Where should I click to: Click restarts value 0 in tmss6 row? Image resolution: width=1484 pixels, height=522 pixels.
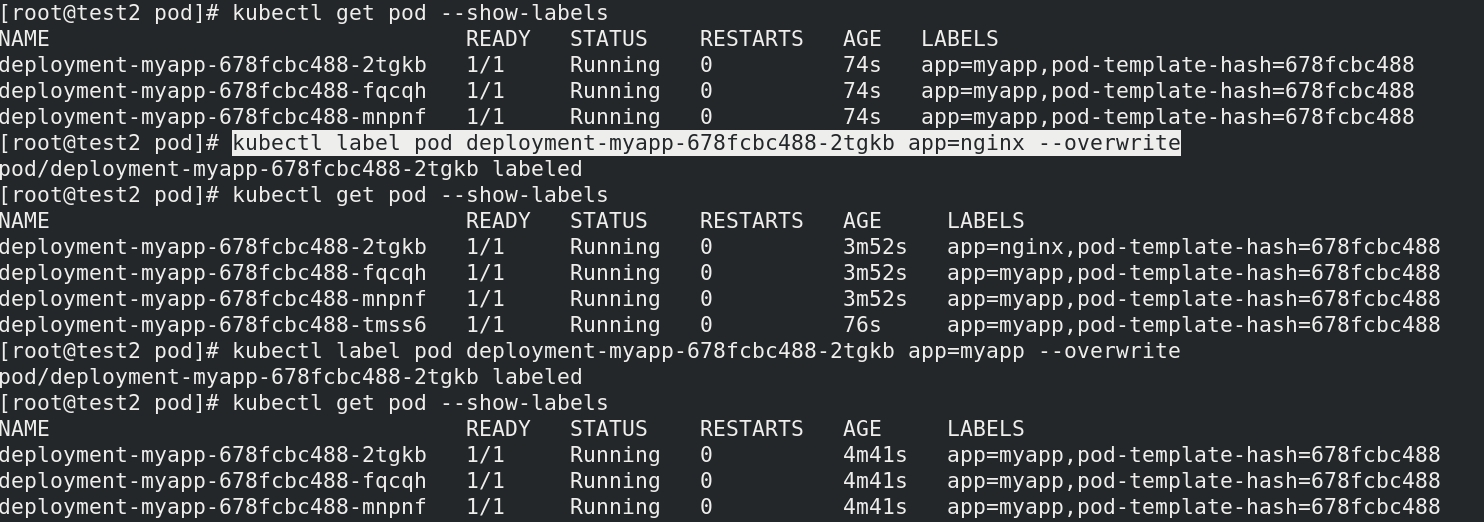click(706, 325)
